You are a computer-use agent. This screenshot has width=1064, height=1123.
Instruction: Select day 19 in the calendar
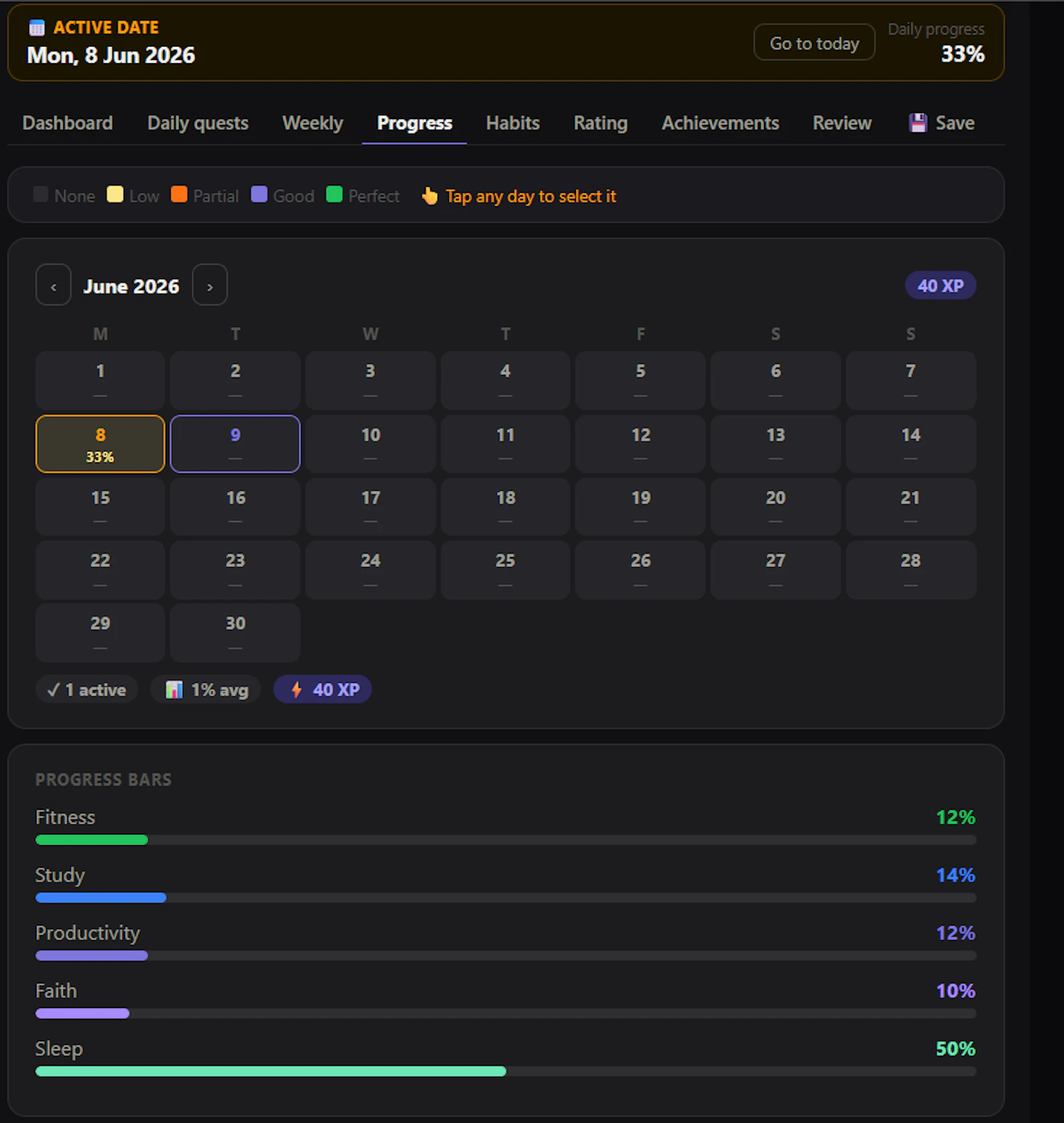click(x=640, y=507)
